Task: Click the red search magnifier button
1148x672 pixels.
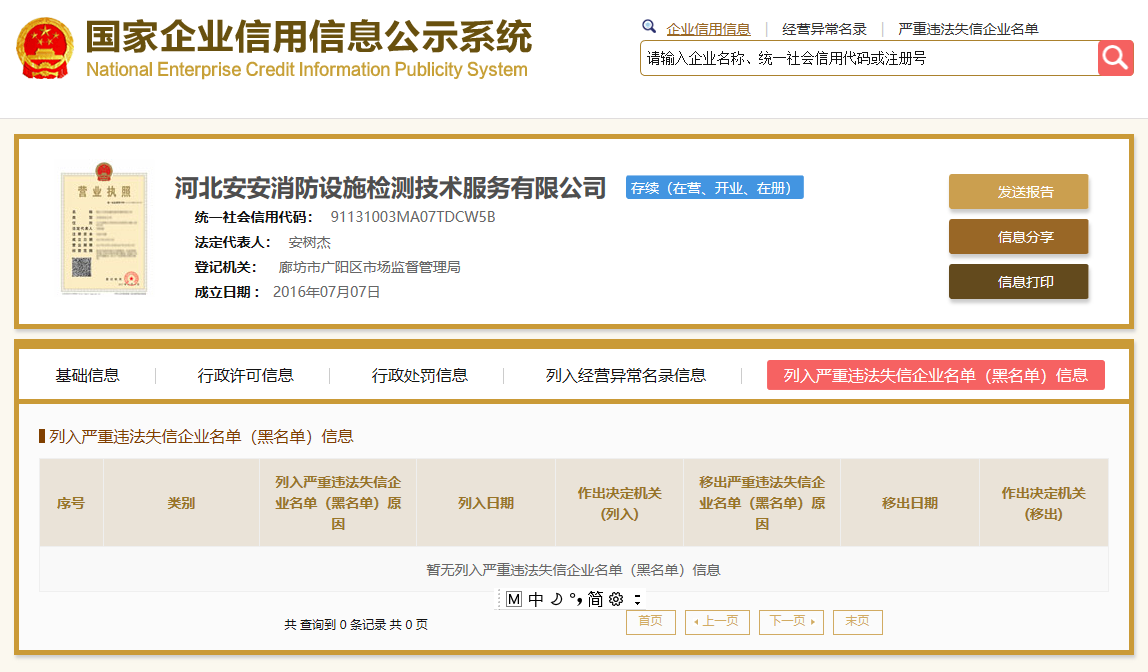Action: point(1115,58)
